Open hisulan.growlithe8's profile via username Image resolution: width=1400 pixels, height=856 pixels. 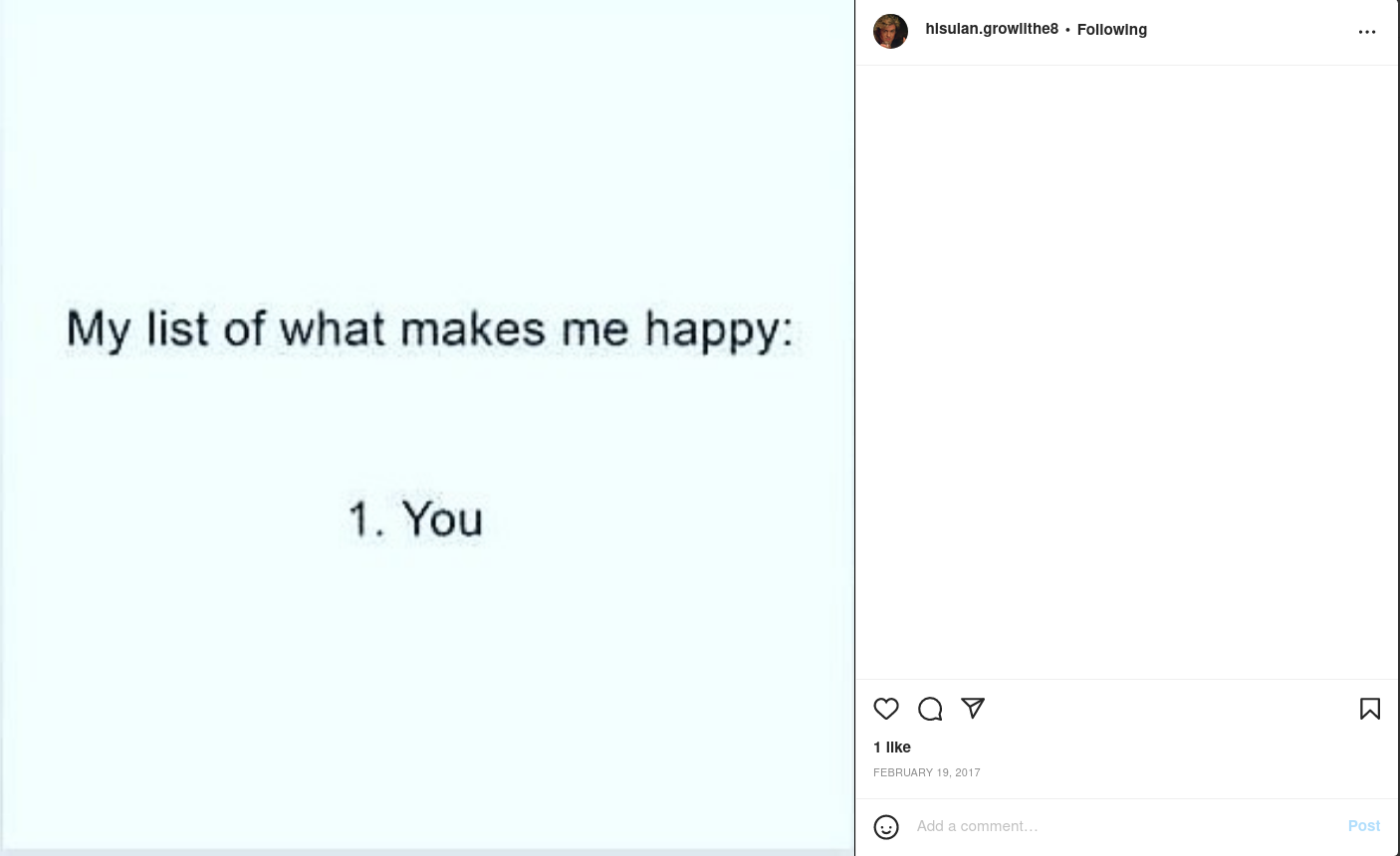pyautogui.click(x=992, y=29)
